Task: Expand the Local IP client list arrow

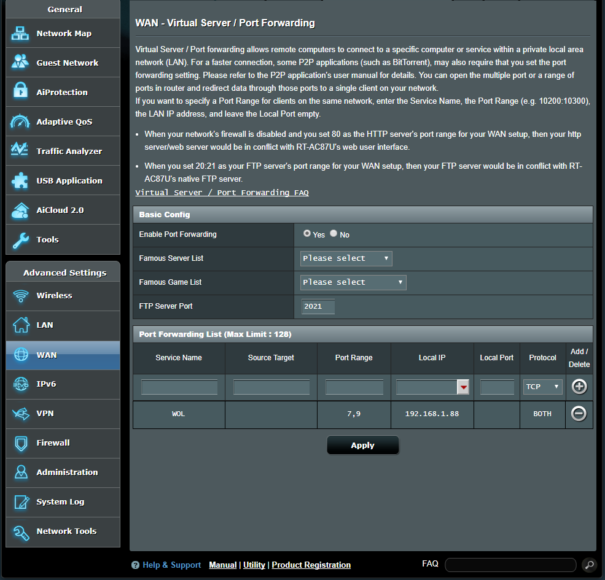Action: (463, 387)
